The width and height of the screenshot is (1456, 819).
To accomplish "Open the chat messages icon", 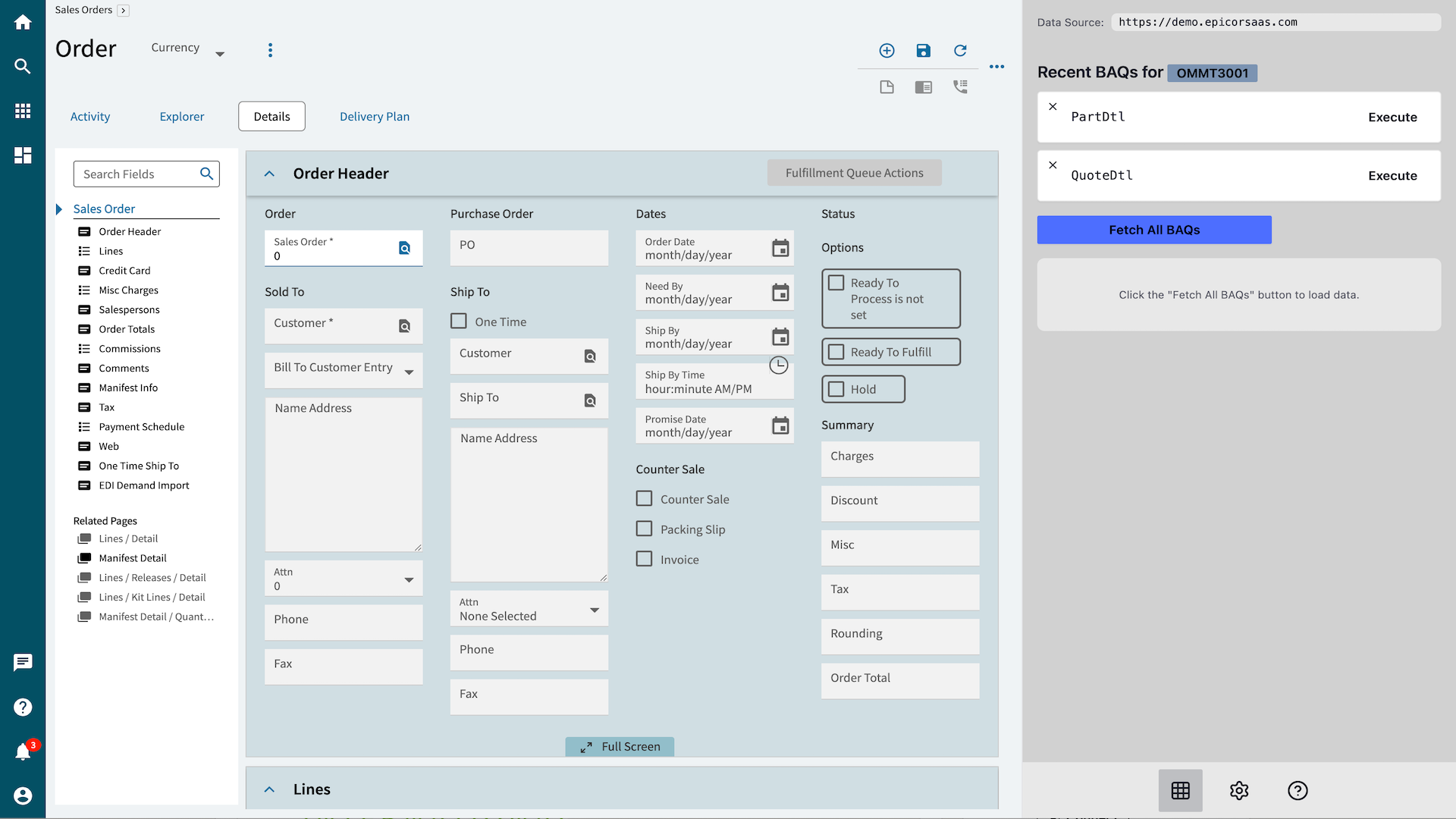I will pos(23,663).
